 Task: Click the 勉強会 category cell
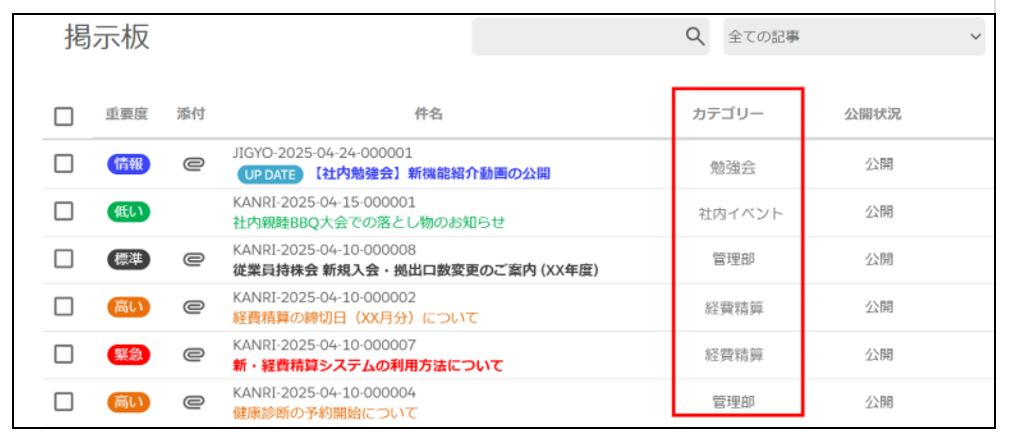coord(733,168)
